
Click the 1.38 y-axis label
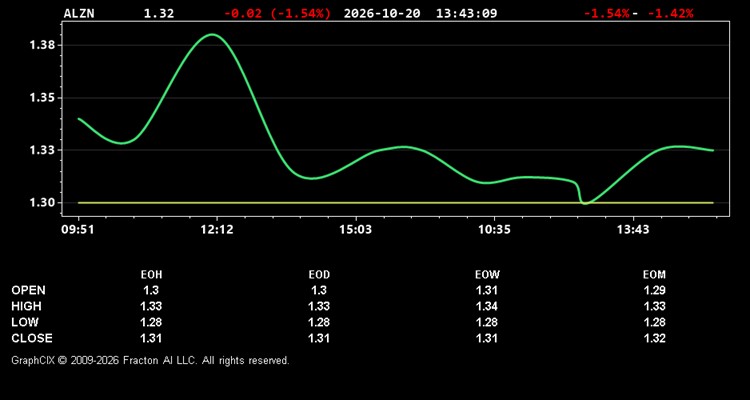pos(43,45)
